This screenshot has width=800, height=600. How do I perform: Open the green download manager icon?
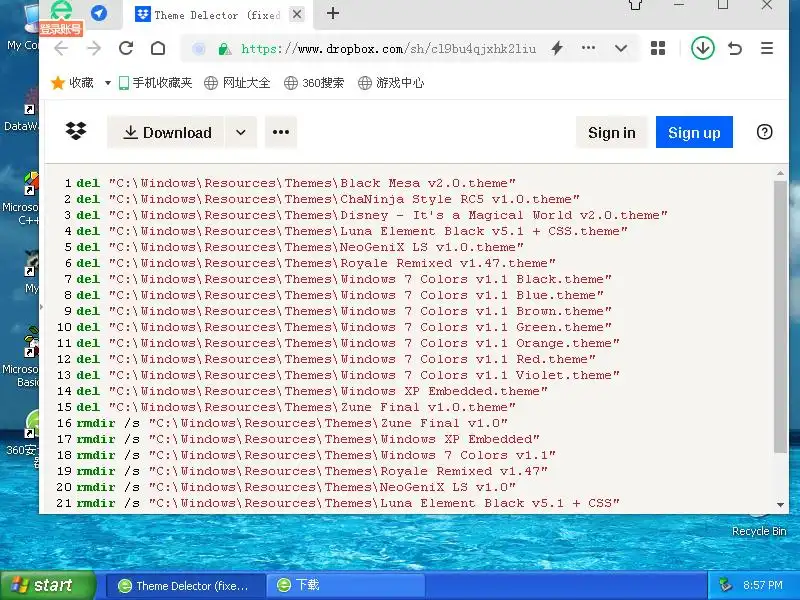703,48
